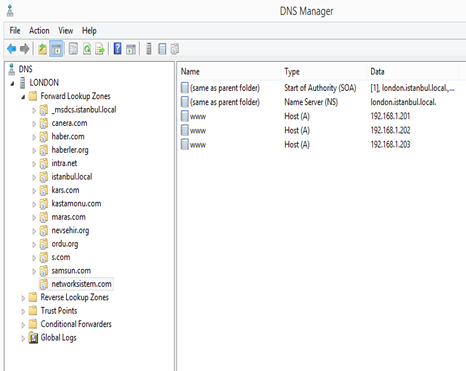
Task: Open the Action menu
Action: click(39, 31)
